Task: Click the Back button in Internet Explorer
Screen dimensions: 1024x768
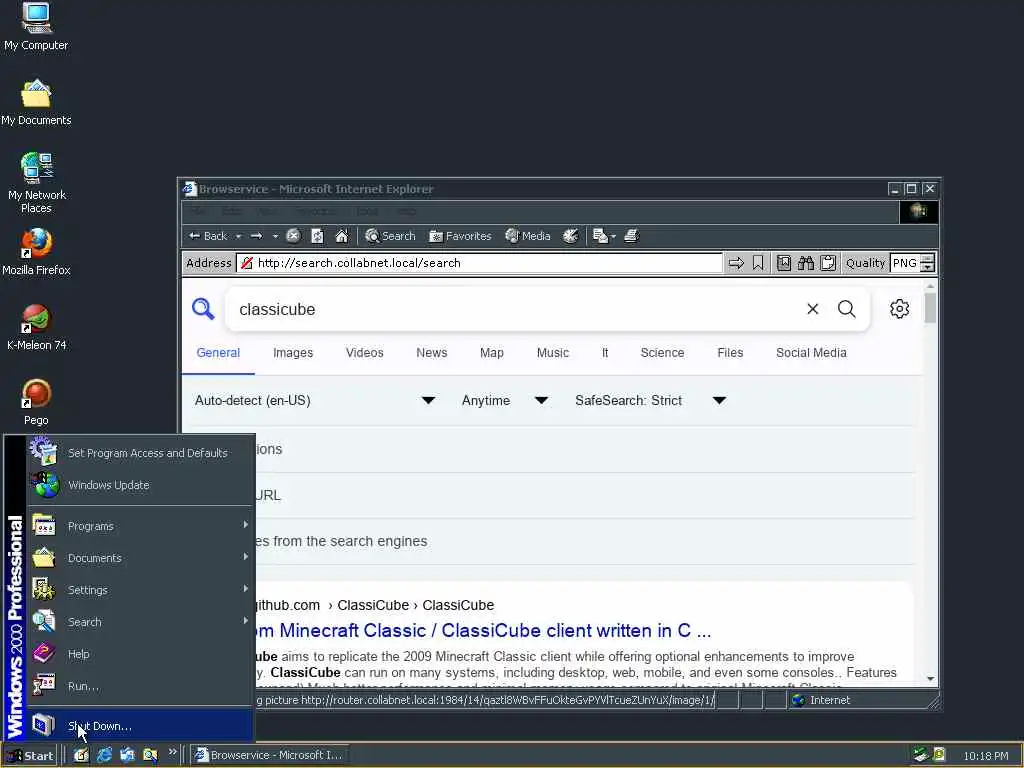Action: pos(208,236)
